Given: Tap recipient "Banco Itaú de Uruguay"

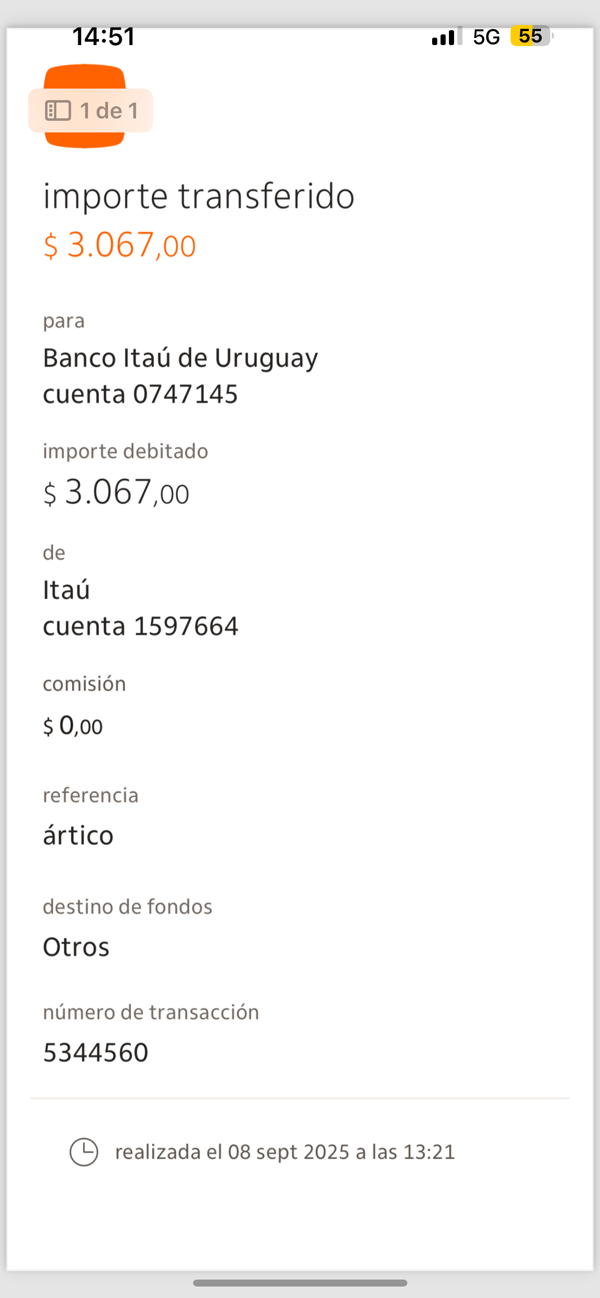Looking at the screenshot, I should pos(180,358).
